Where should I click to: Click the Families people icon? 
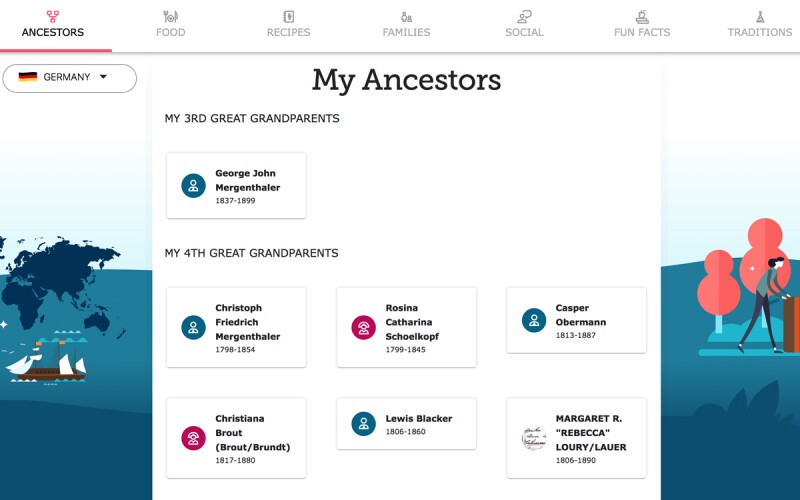pyautogui.click(x=406, y=16)
